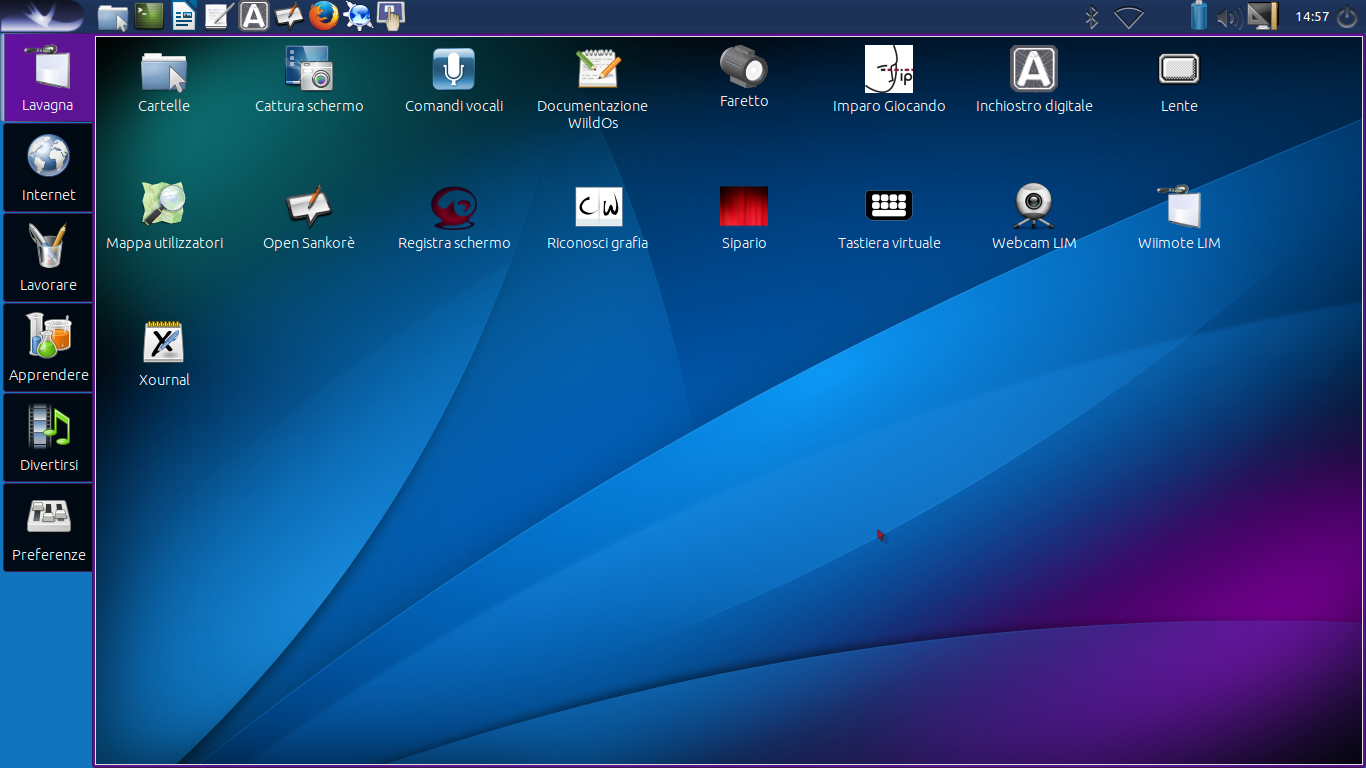Open LibreOffice Writer panel launcher

184,15
